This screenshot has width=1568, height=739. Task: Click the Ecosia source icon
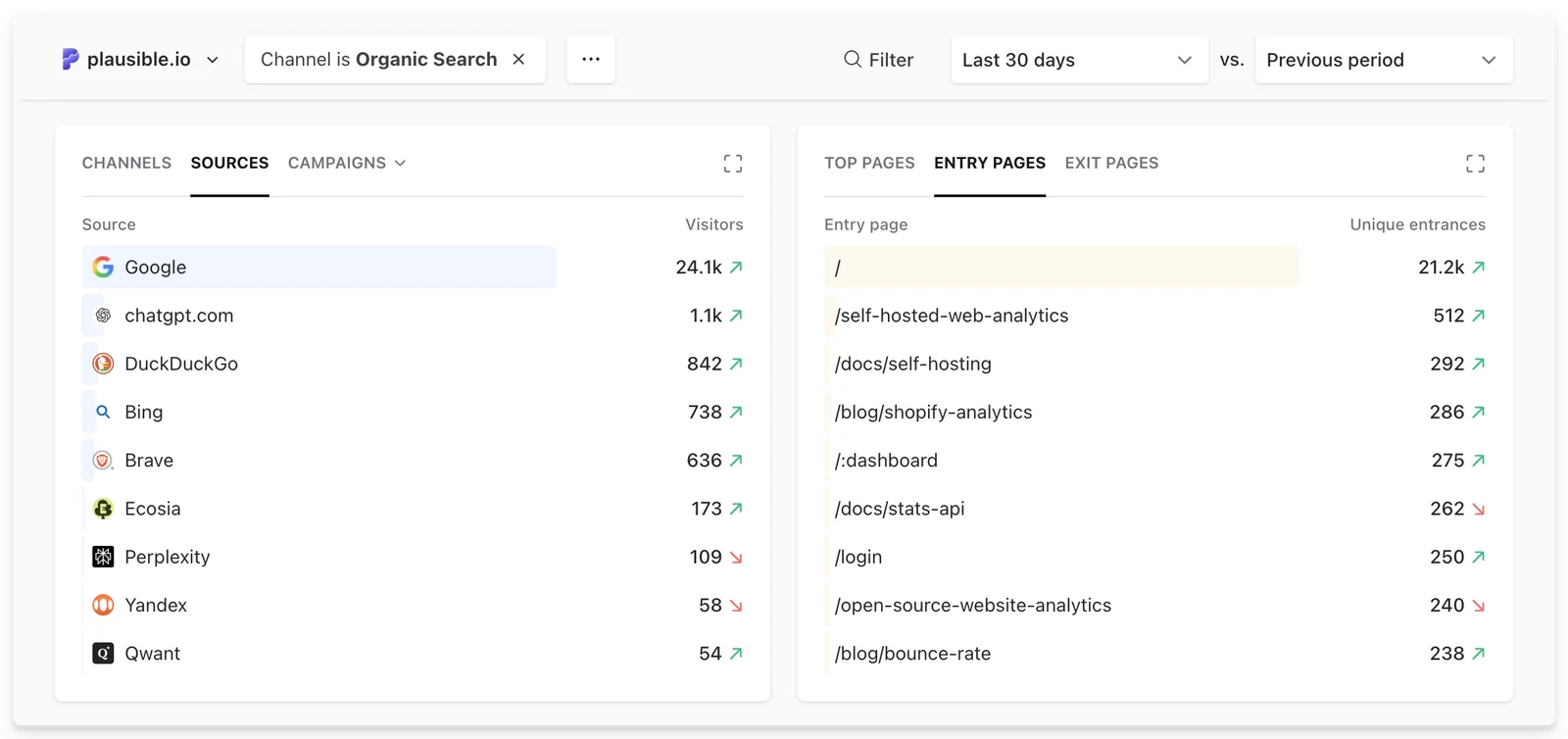click(x=103, y=509)
